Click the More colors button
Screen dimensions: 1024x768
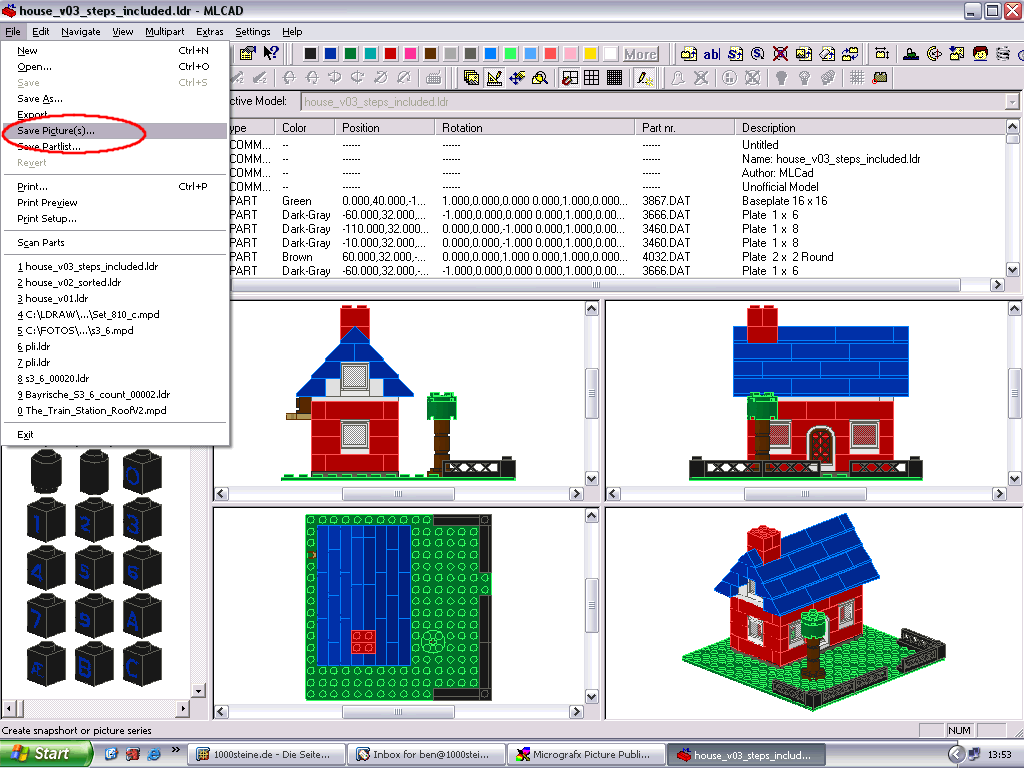point(640,54)
